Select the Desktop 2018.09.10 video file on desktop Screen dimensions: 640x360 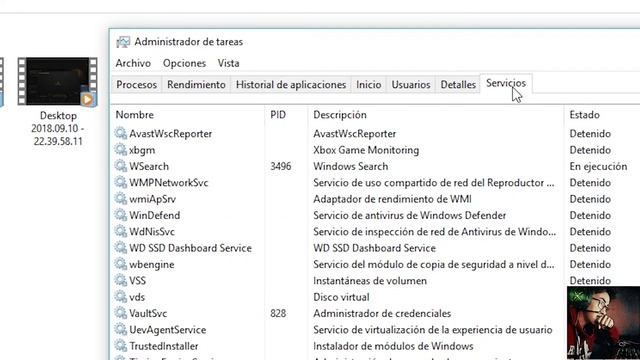[x=58, y=102]
